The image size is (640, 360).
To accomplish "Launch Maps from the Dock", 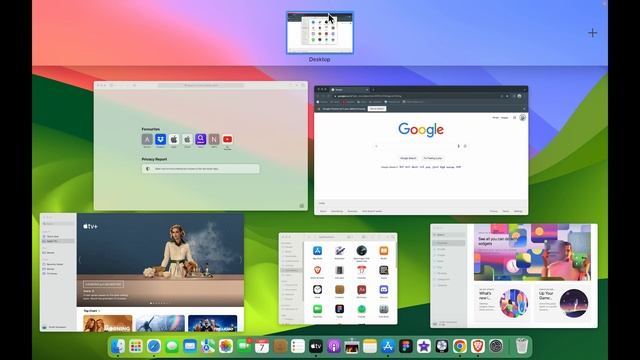I will [x=208, y=346].
